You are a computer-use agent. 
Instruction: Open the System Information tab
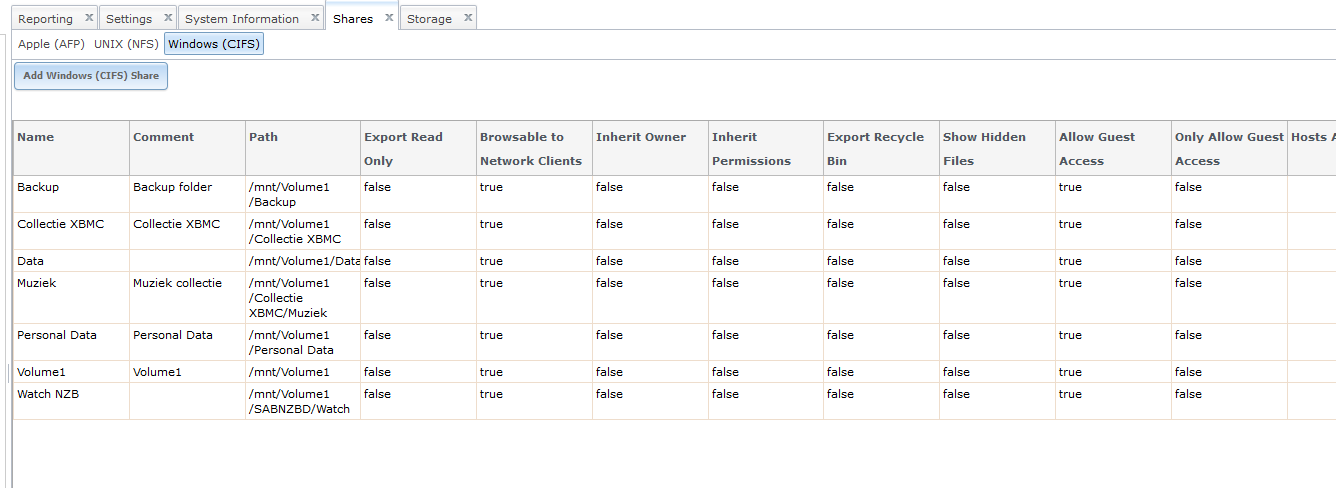242,19
